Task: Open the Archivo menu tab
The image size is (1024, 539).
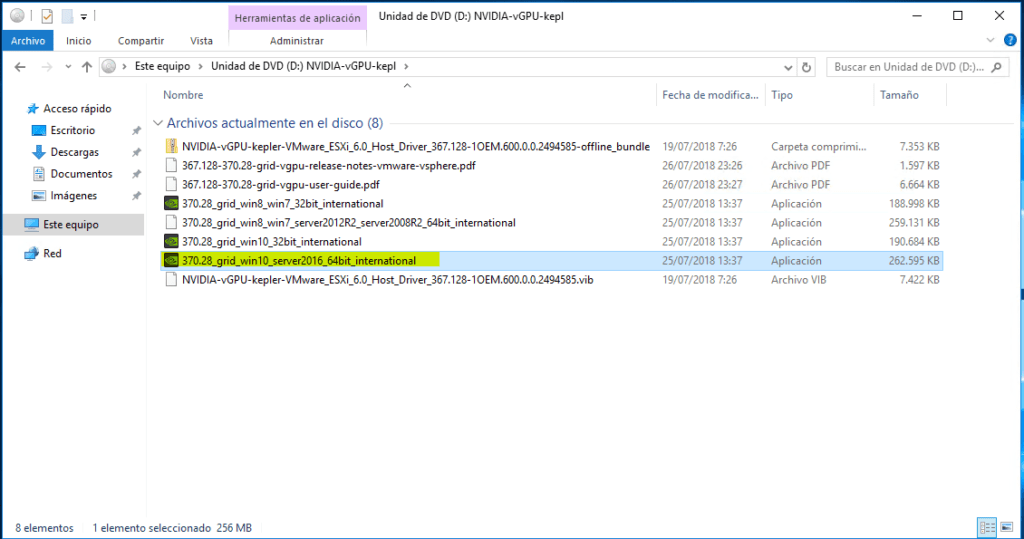Action: (28, 41)
